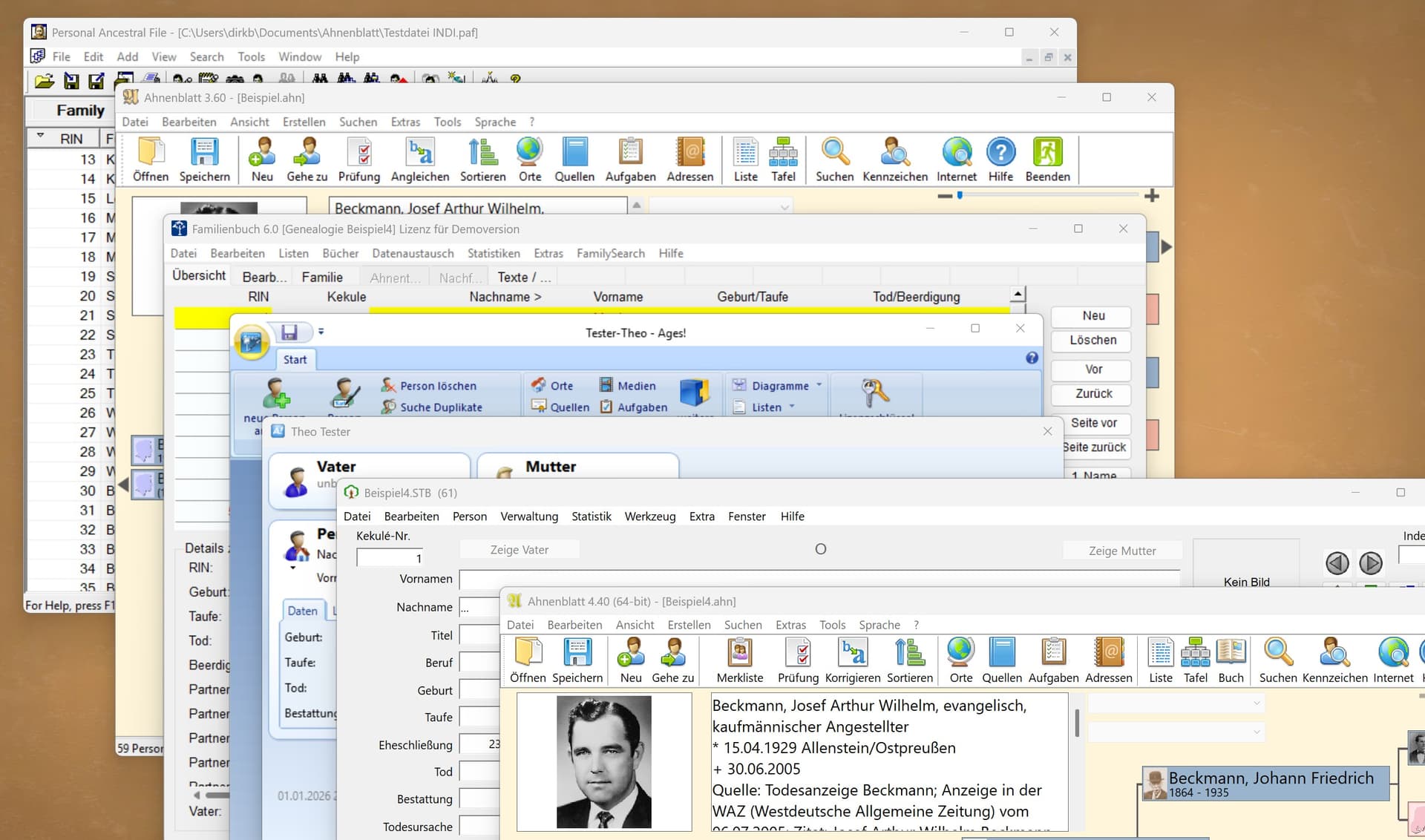This screenshot has height=840, width=1425.
Task: Click the Löschen button in Familienbuch
Action: pyautogui.click(x=1092, y=341)
